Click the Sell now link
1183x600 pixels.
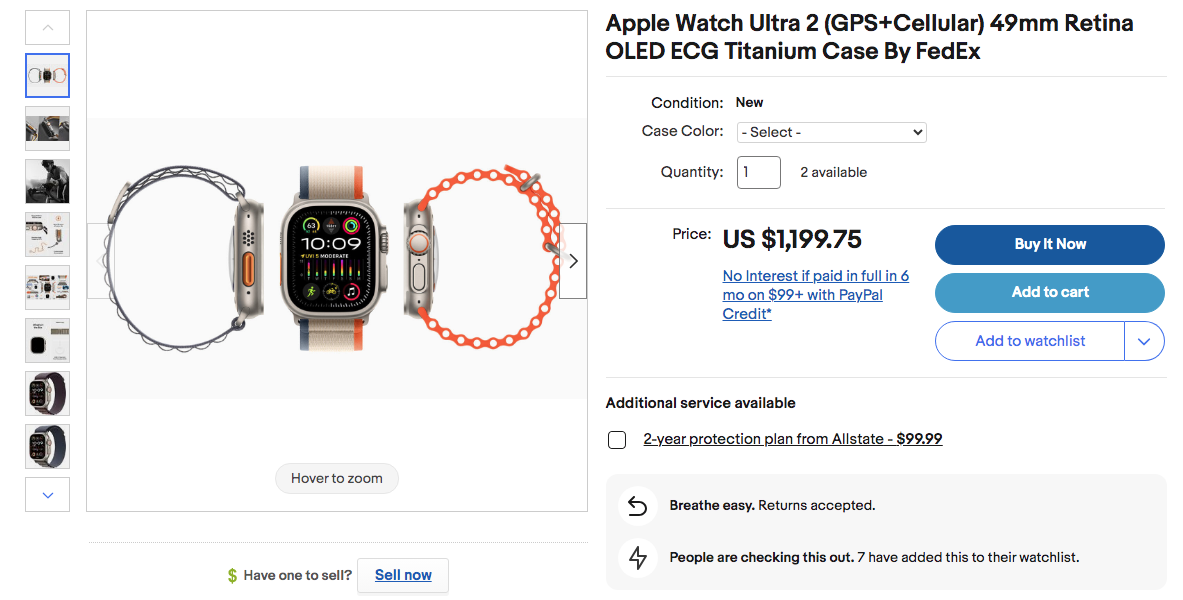pos(403,575)
